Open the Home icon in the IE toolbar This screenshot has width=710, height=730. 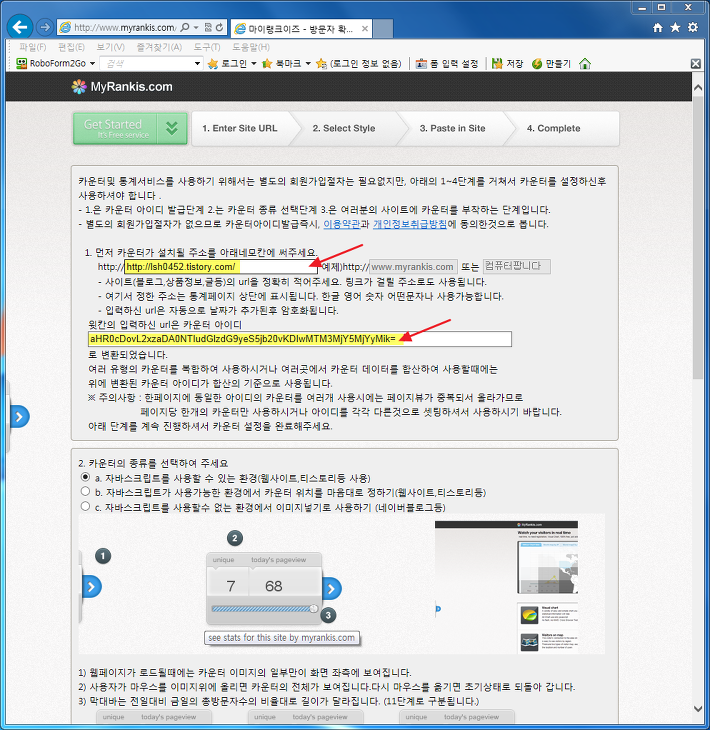pos(657,27)
